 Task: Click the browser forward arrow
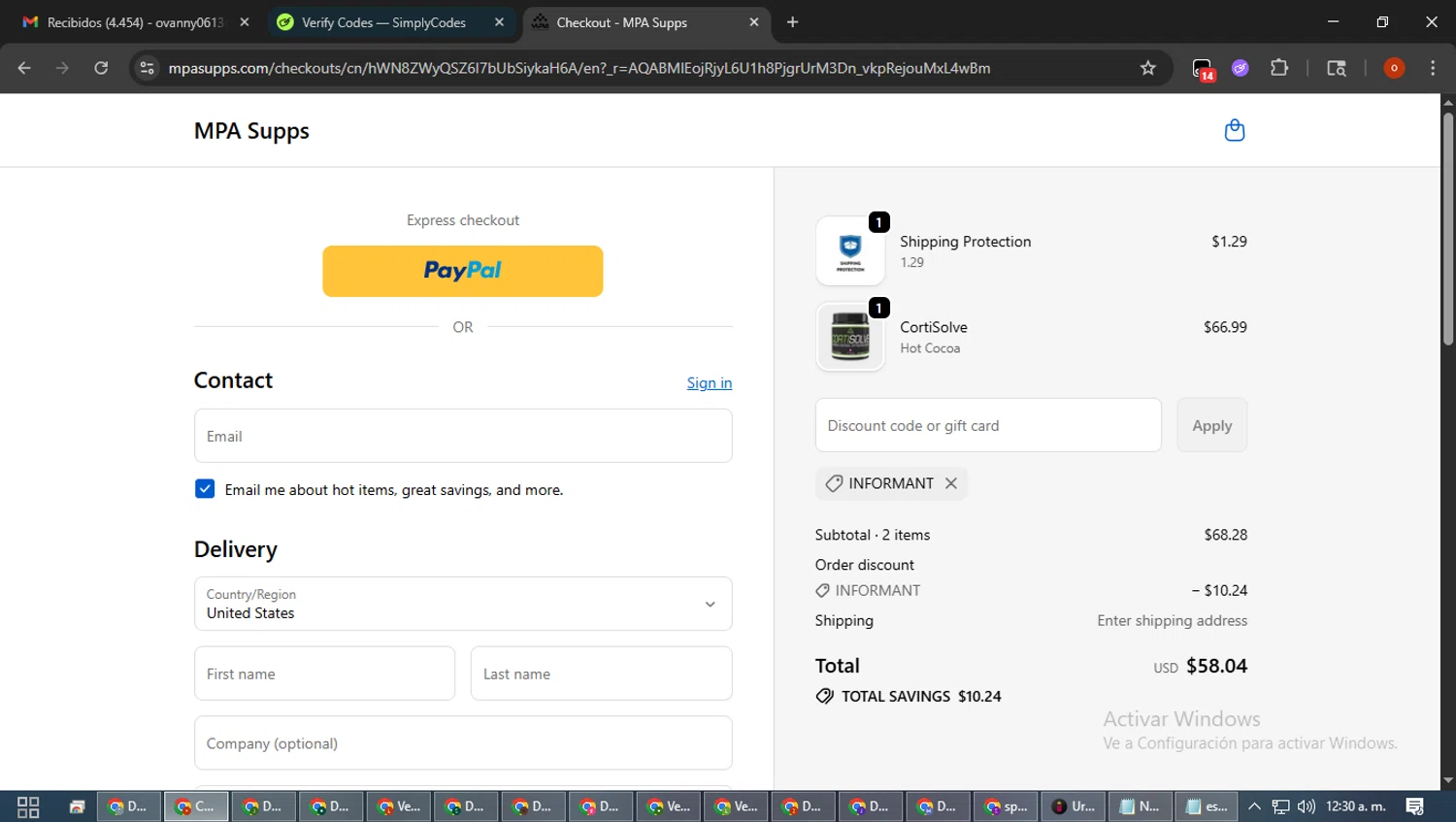coord(62,68)
